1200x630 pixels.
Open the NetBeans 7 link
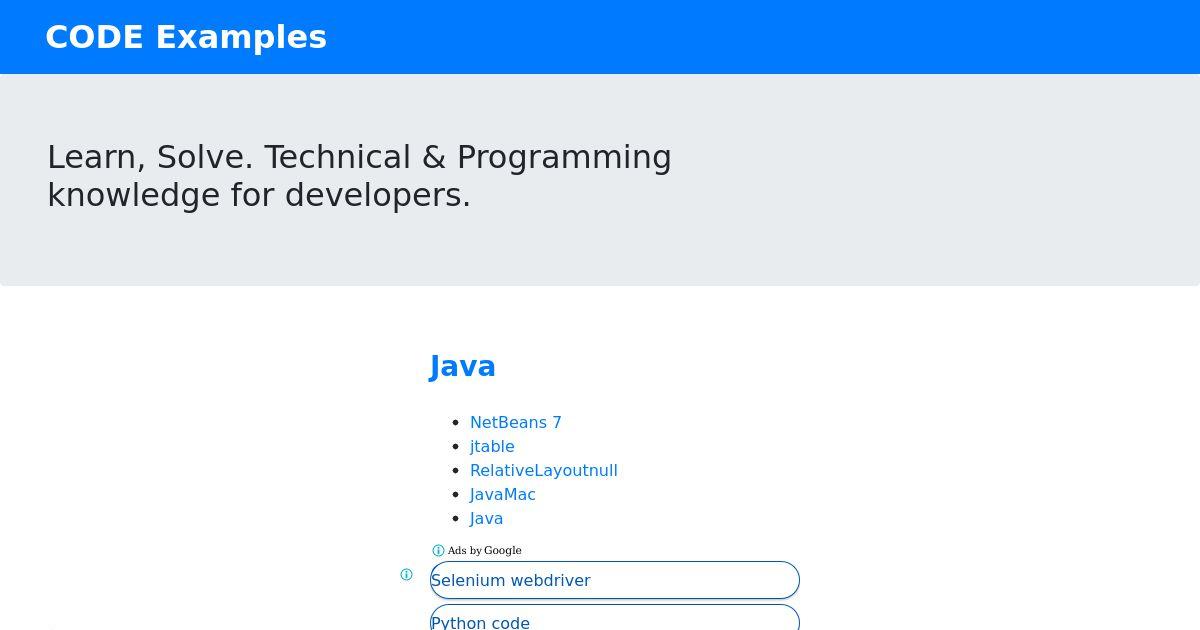point(516,422)
